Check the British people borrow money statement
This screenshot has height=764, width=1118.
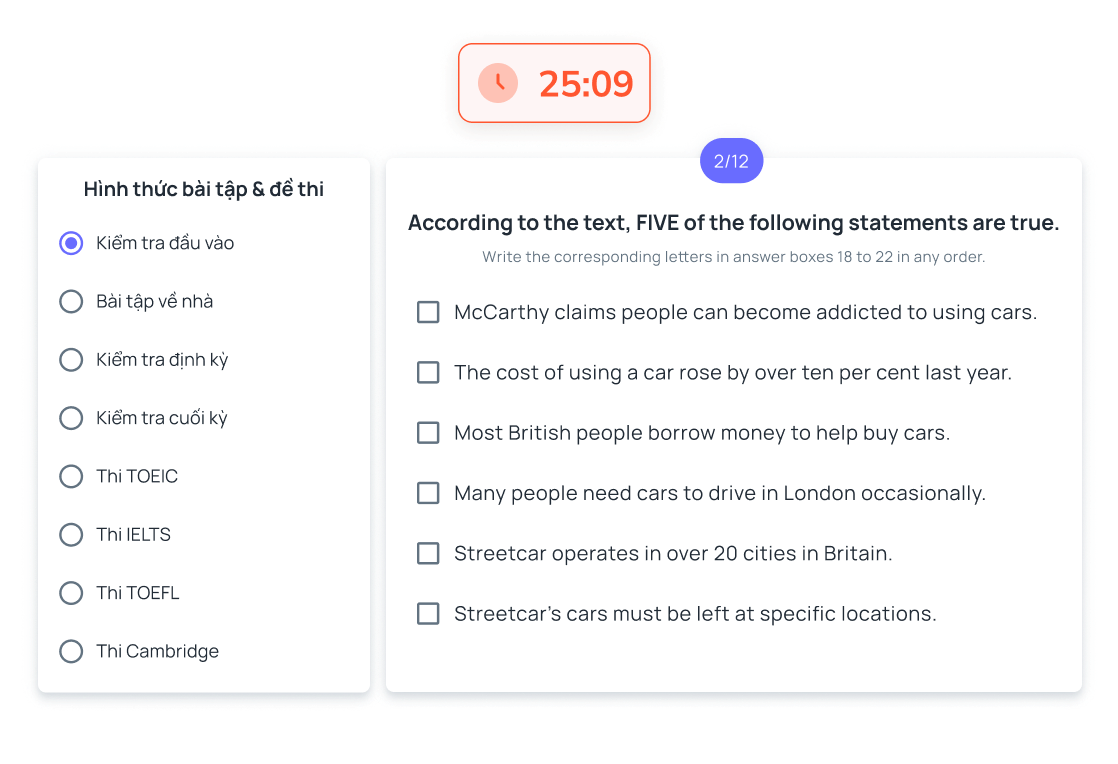pos(428,433)
